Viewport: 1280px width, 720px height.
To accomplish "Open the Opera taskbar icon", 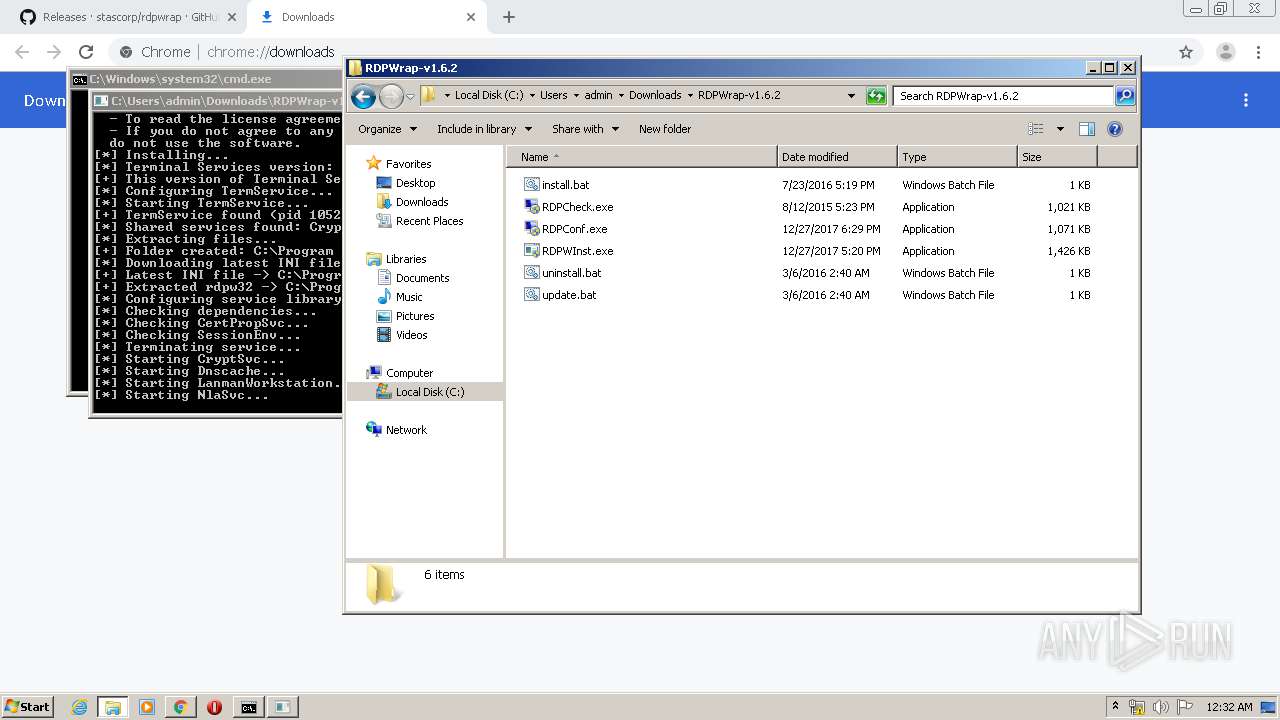I will coord(214,707).
